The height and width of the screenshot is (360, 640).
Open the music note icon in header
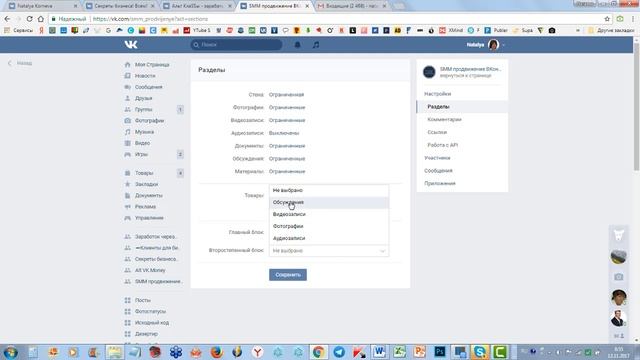pyautogui.click(x=316, y=44)
